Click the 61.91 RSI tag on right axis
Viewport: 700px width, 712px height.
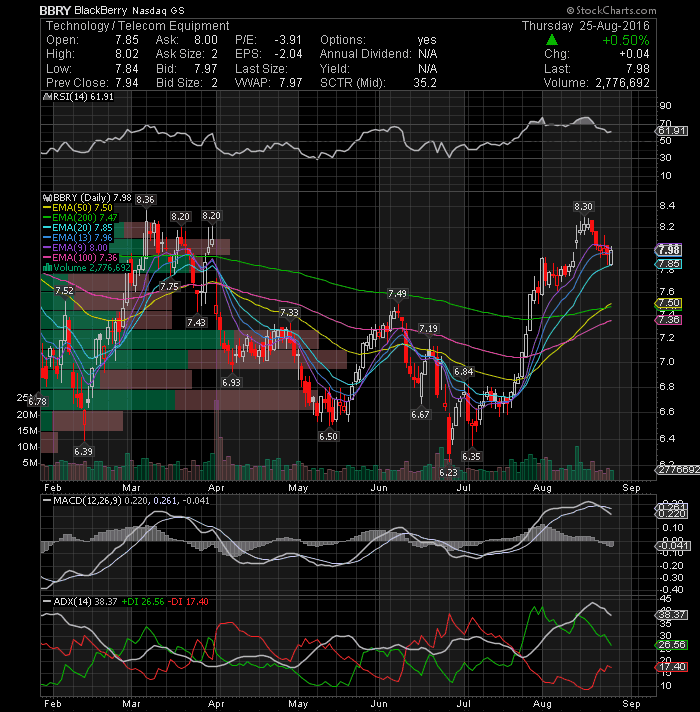(673, 131)
